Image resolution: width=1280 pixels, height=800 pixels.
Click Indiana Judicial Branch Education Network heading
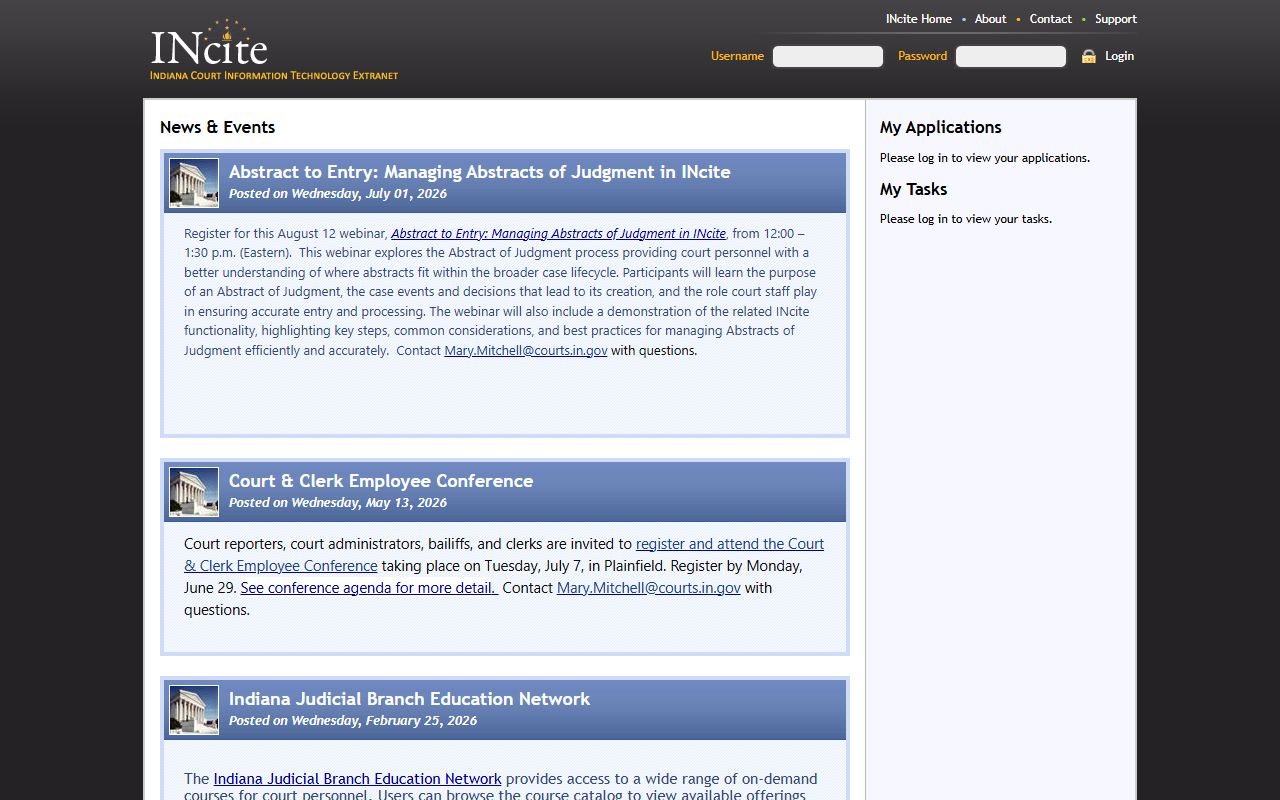(409, 699)
